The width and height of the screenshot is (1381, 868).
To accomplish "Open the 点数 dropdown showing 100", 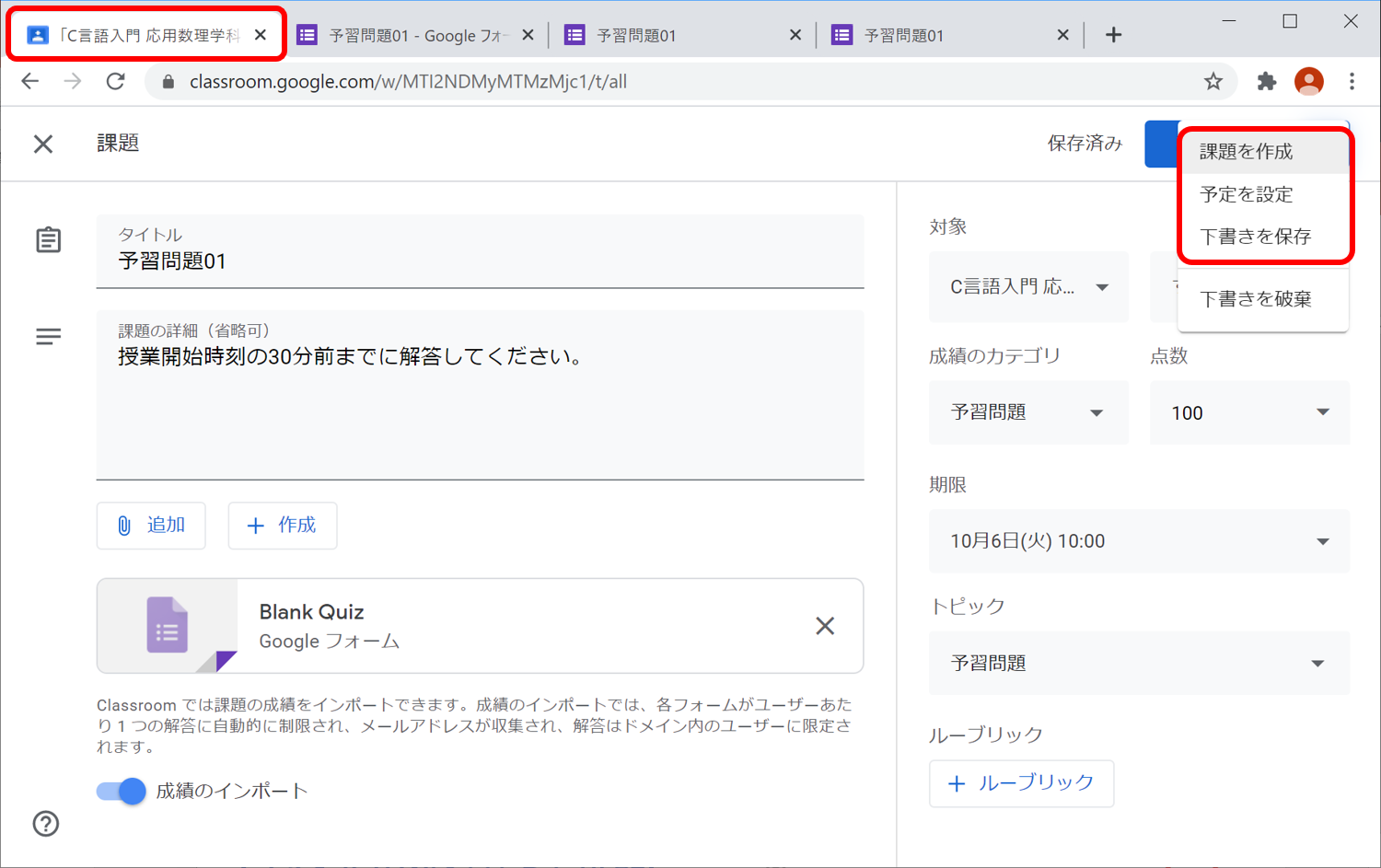I will (x=1249, y=412).
